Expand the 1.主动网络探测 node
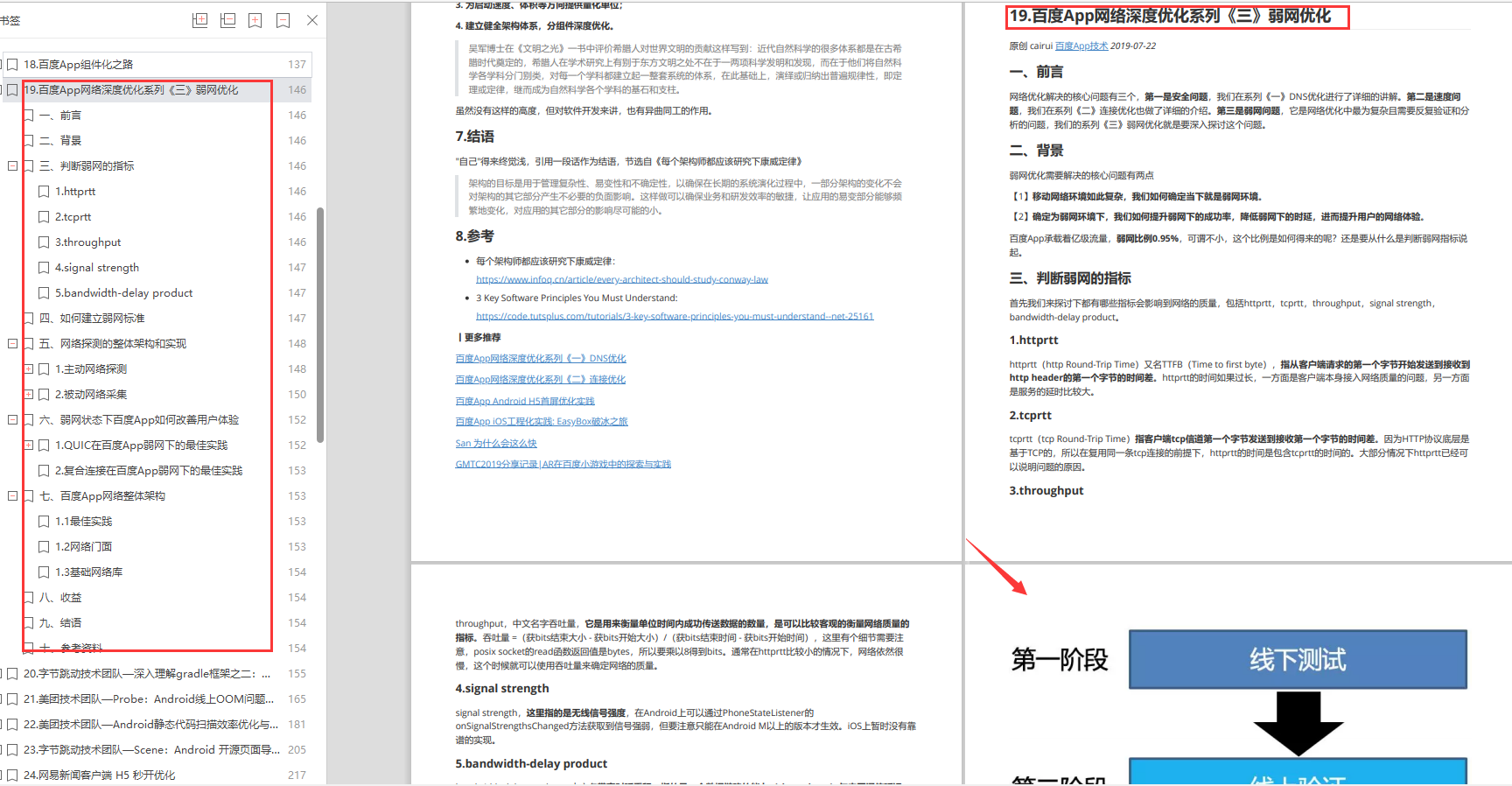The width and height of the screenshot is (1512, 786). click(x=28, y=368)
